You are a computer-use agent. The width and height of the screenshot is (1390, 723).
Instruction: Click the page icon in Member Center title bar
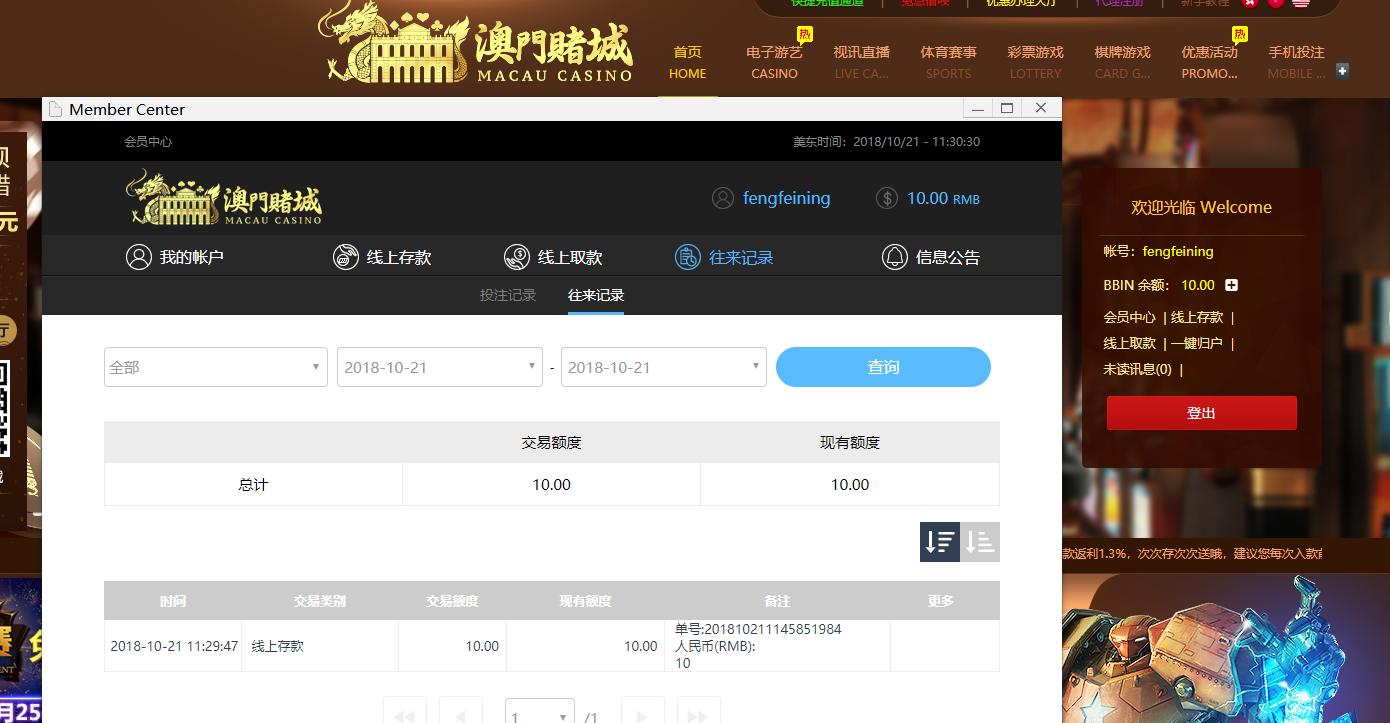[55, 109]
